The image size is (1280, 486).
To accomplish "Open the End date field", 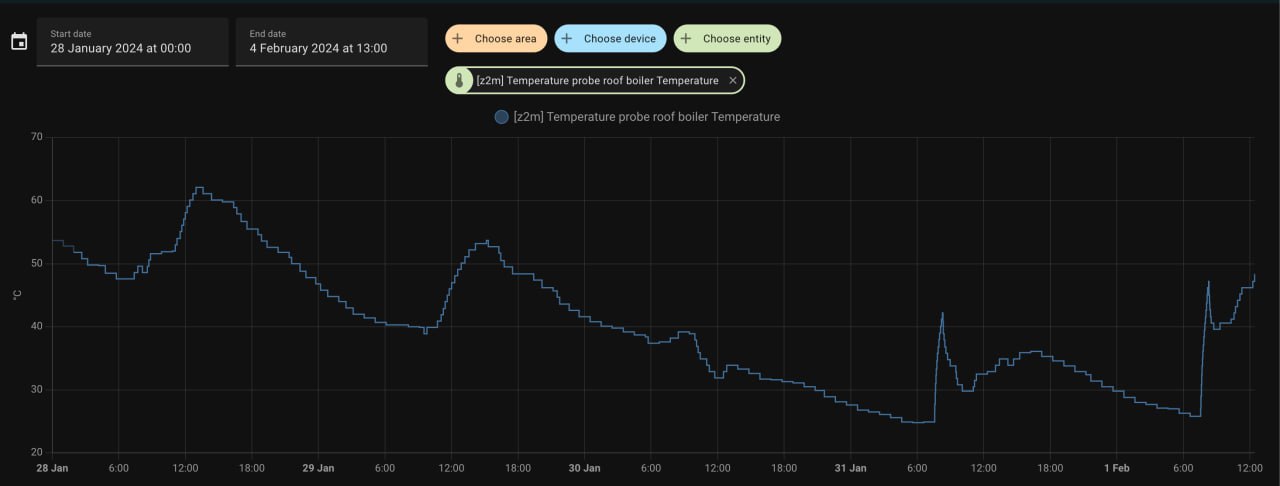I will pyautogui.click(x=331, y=42).
